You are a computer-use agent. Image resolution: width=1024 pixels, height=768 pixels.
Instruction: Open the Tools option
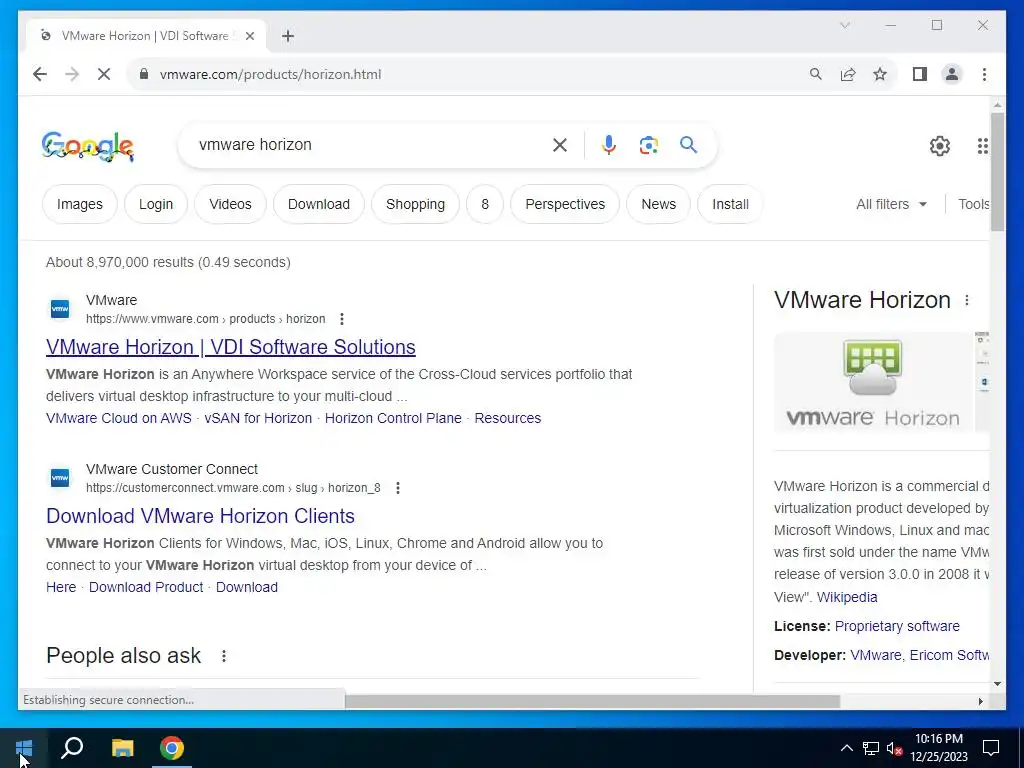click(x=973, y=204)
